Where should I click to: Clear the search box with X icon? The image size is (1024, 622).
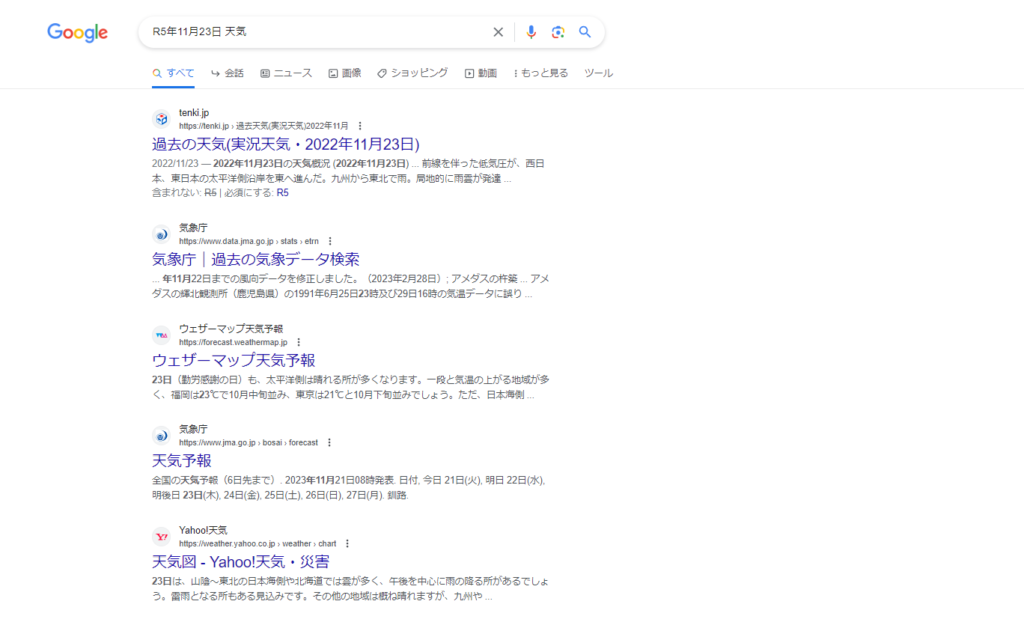[x=498, y=32]
